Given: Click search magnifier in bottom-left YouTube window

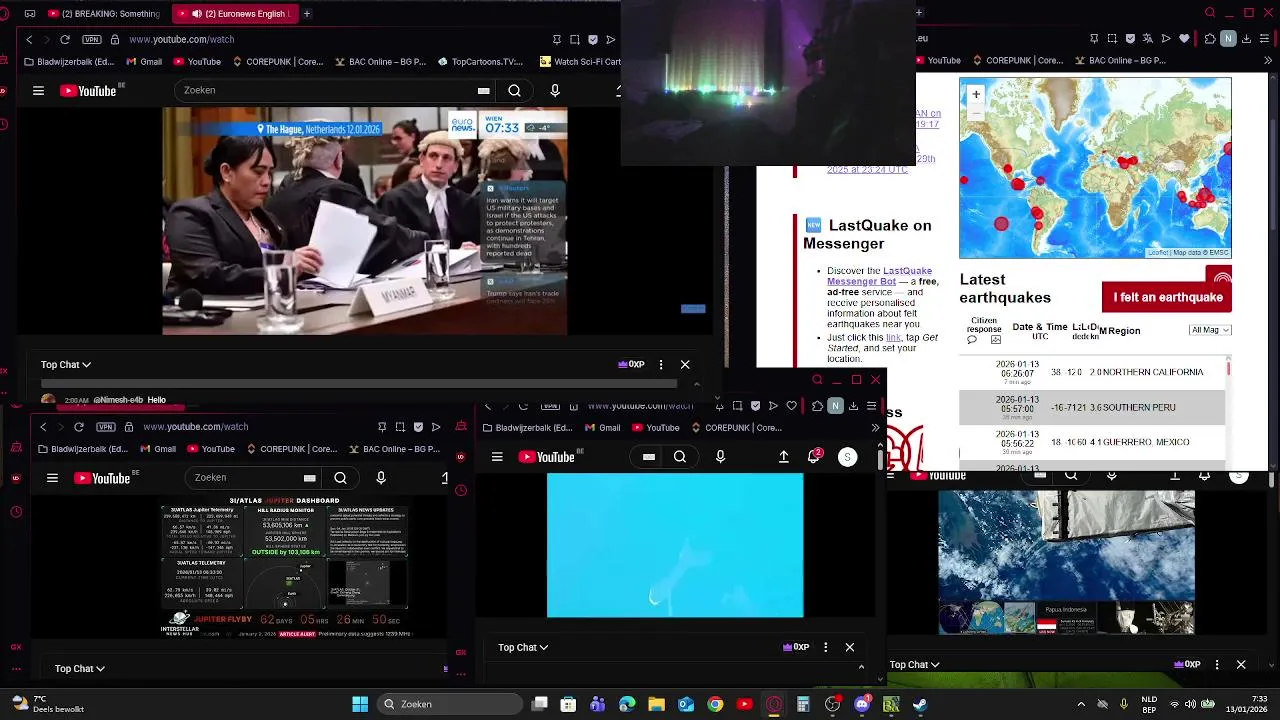Looking at the screenshot, I should (x=340, y=478).
